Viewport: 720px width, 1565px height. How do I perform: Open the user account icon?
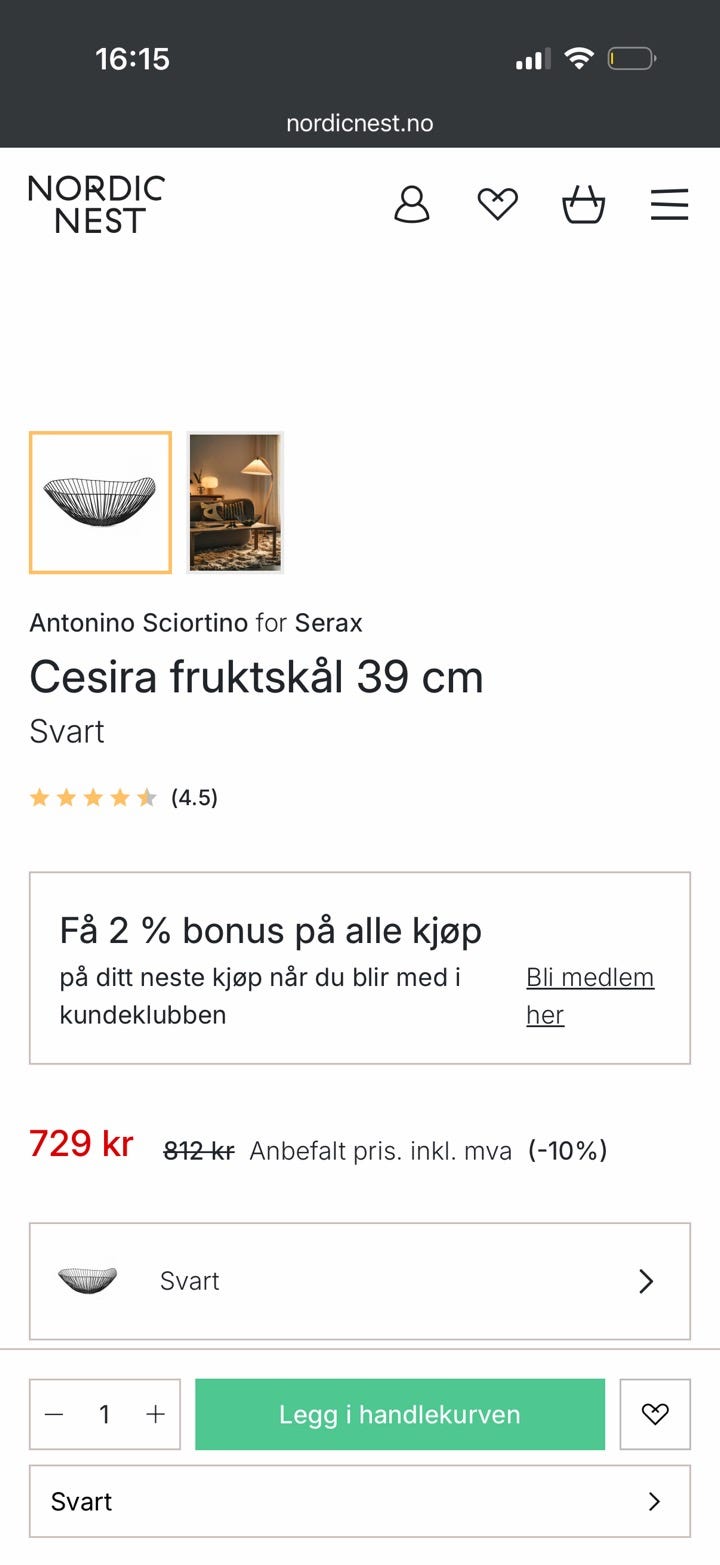tap(411, 204)
